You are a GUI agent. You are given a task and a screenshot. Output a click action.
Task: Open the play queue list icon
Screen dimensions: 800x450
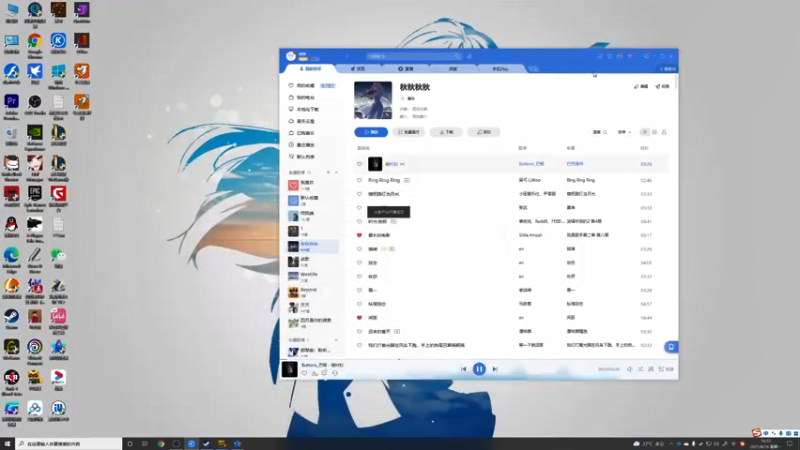click(x=665, y=369)
